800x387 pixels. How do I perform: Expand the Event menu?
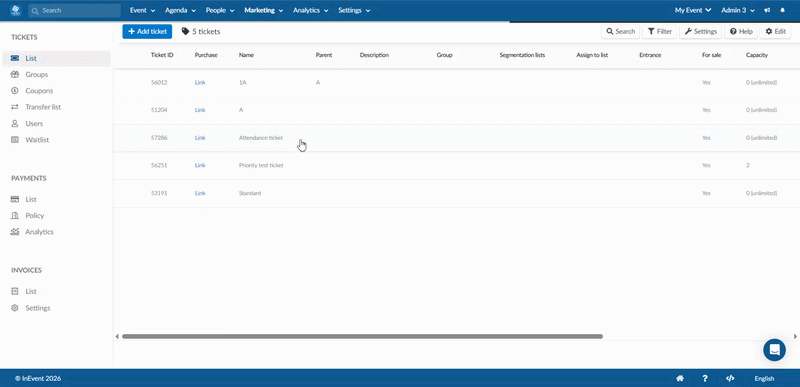click(x=142, y=10)
